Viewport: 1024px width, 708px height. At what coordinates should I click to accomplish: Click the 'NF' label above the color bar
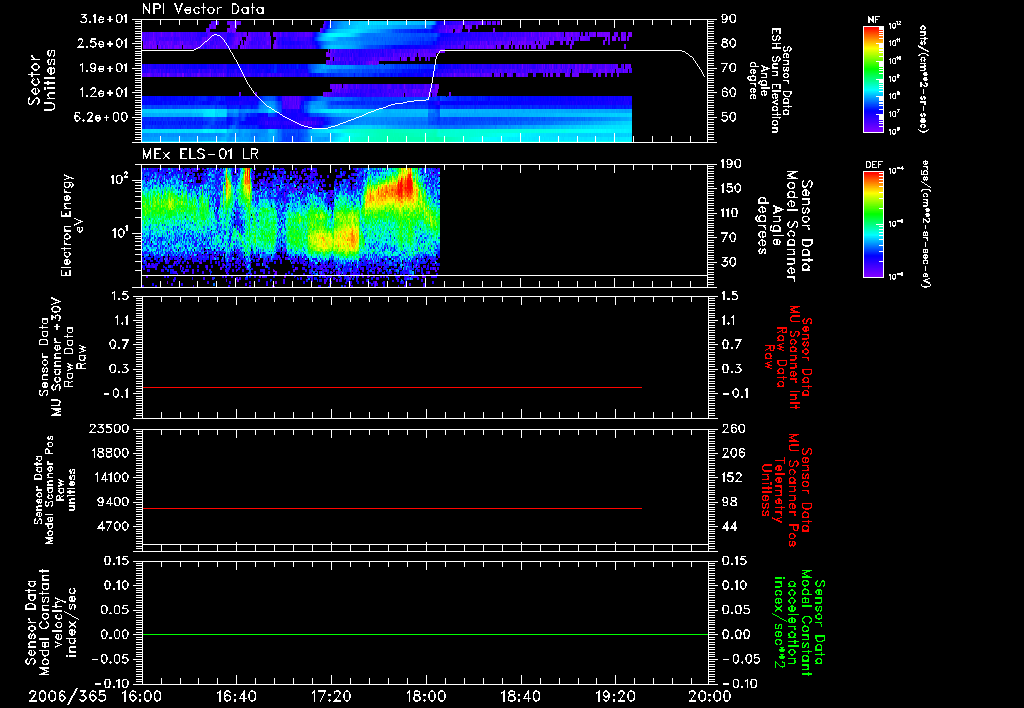coord(873,20)
